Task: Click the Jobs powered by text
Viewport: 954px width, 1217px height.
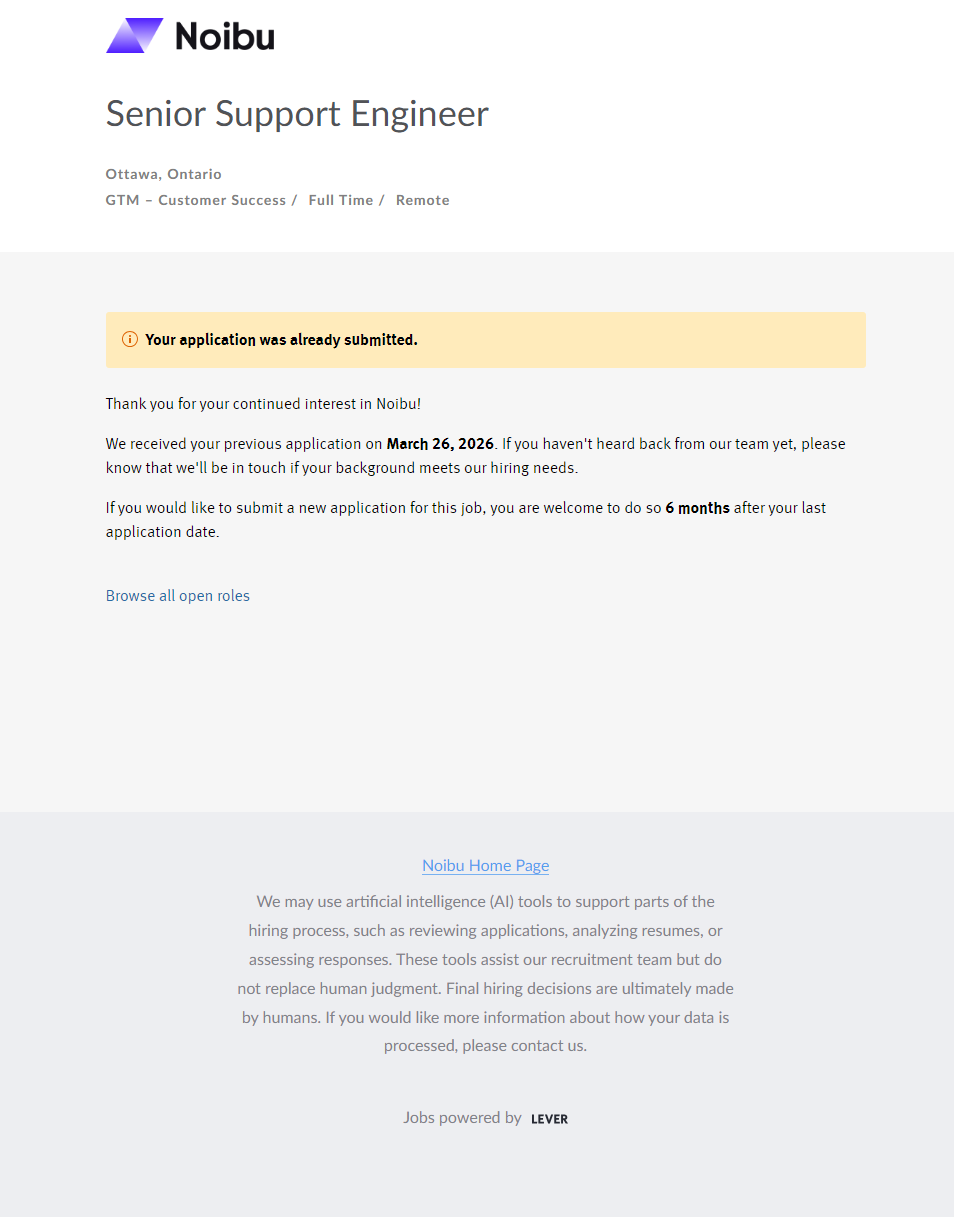Action: click(462, 1118)
